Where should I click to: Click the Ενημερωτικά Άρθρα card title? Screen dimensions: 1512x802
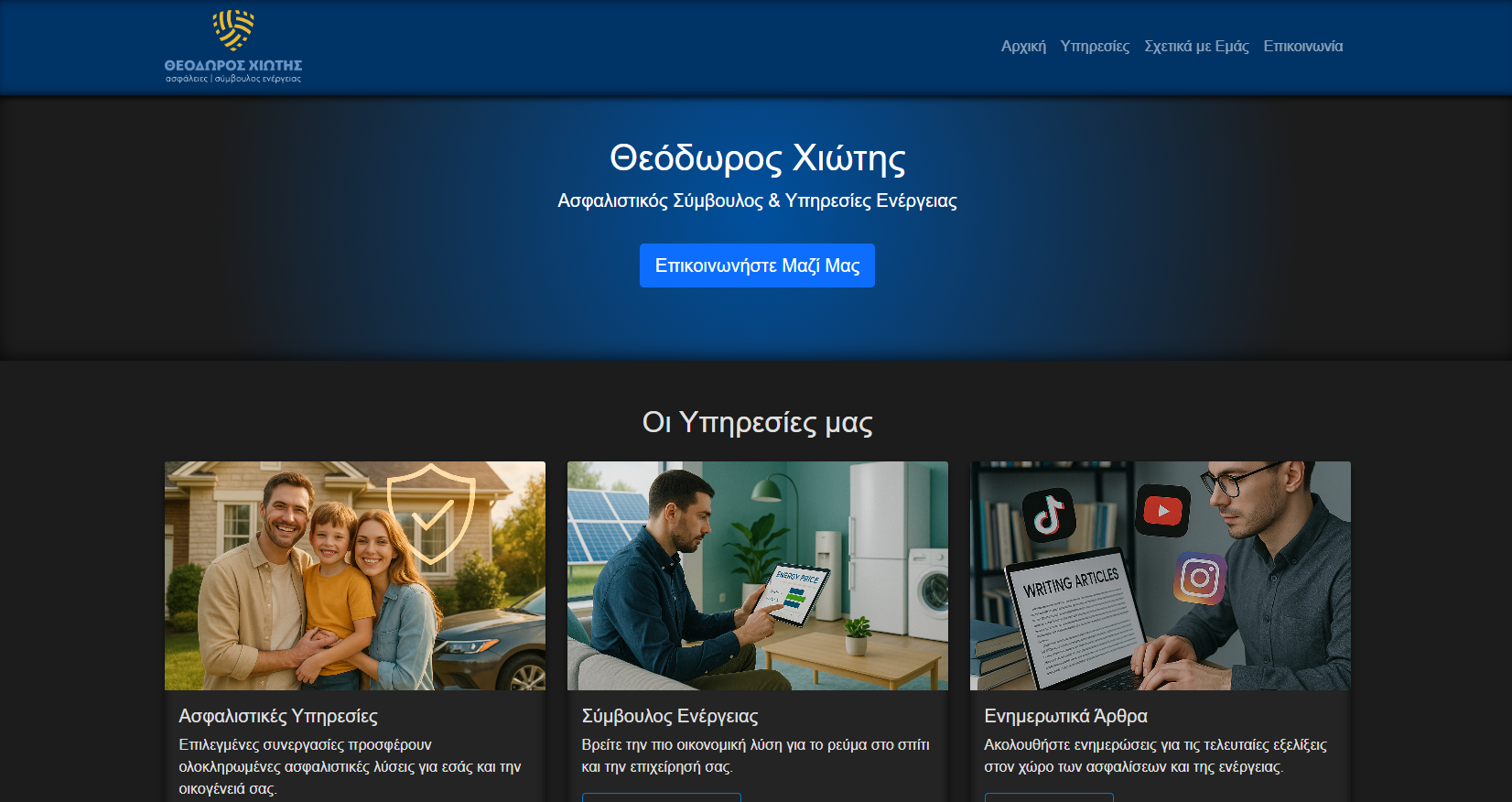point(1065,716)
